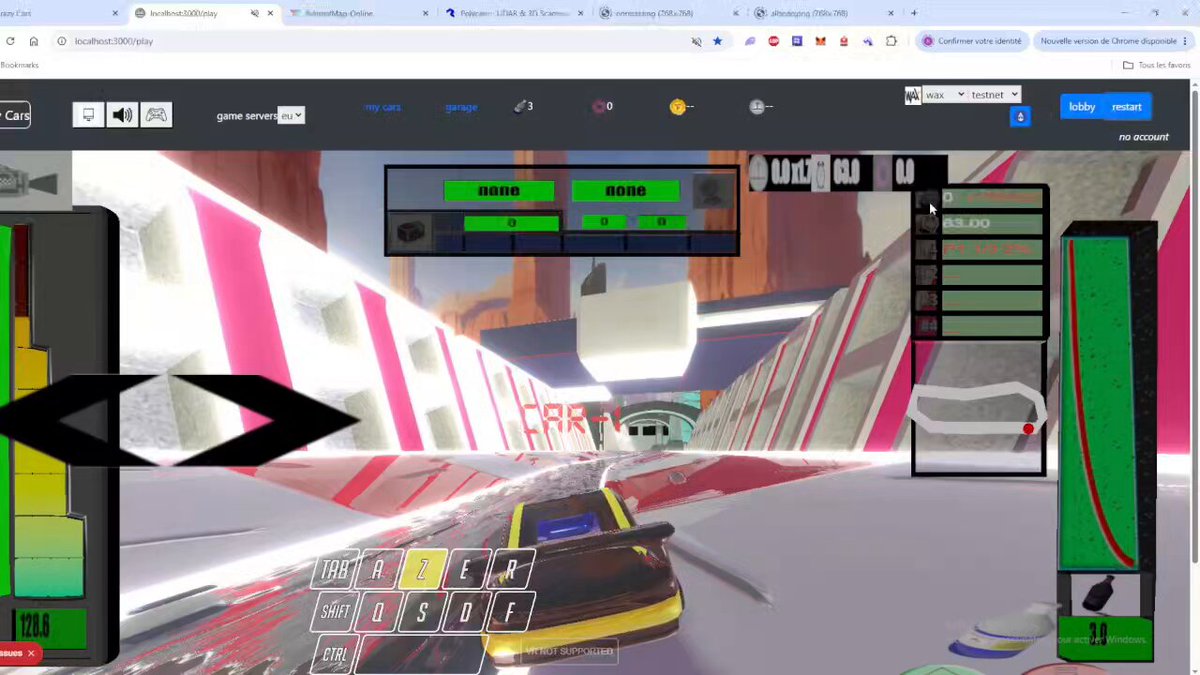Click the second green 'none' slot
This screenshot has height=675, width=1200.
point(625,190)
